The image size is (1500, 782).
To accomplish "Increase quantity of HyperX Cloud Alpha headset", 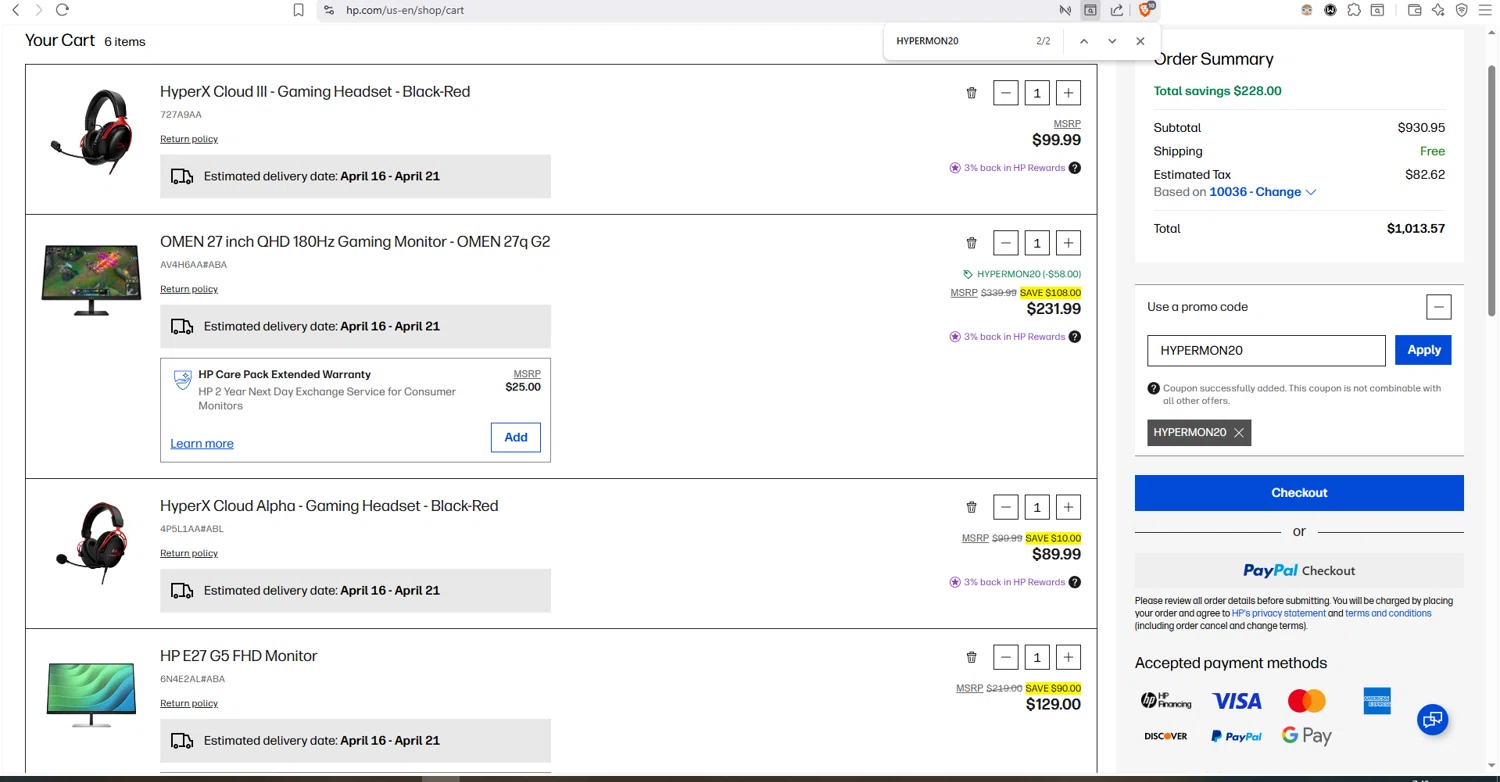I will click(x=1068, y=507).
